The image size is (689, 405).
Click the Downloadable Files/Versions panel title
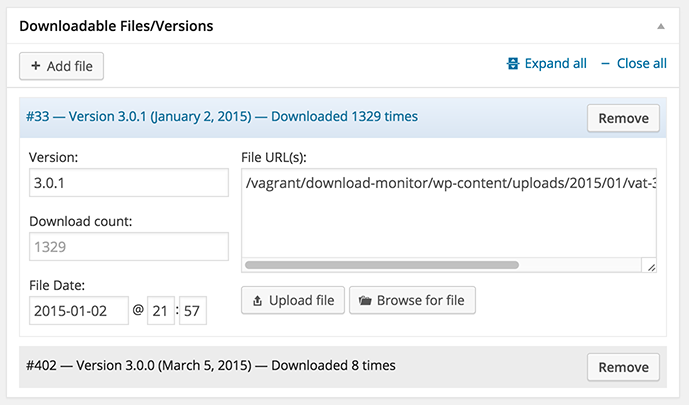[x=116, y=24]
